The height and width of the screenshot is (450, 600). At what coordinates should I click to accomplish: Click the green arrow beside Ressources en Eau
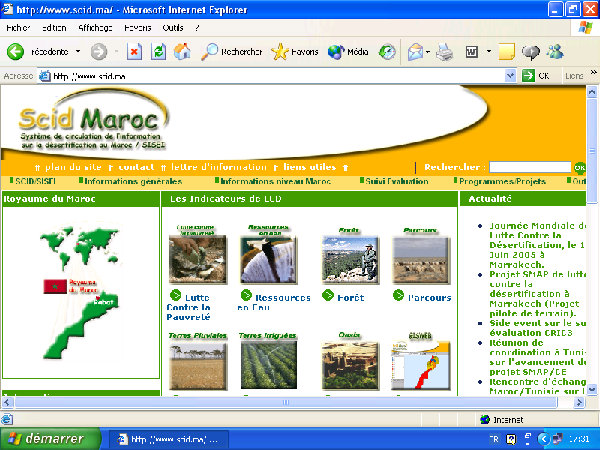[x=246, y=295]
